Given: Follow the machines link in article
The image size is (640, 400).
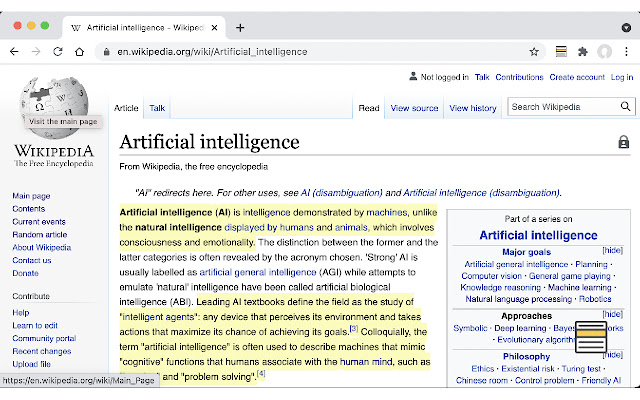Looking at the screenshot, I should (387, 212).
